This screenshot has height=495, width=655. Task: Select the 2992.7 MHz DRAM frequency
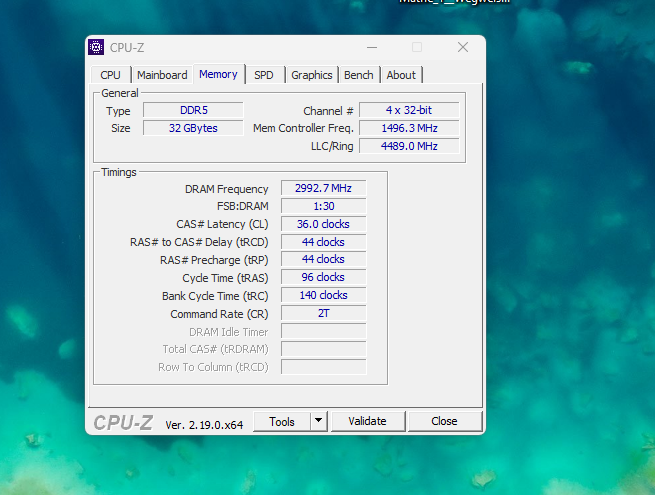point(323,188)
